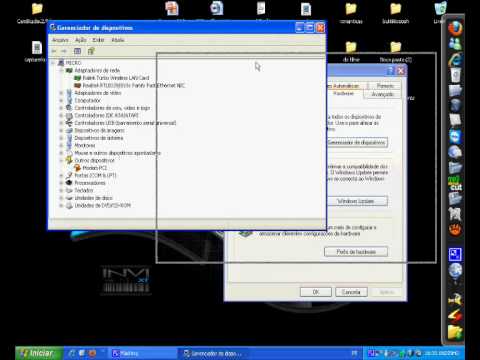Image resolution: width=480 pixels, height=360 pixels.
Task: Click OK in System Properties dialog
Action: tap(316, 292)
